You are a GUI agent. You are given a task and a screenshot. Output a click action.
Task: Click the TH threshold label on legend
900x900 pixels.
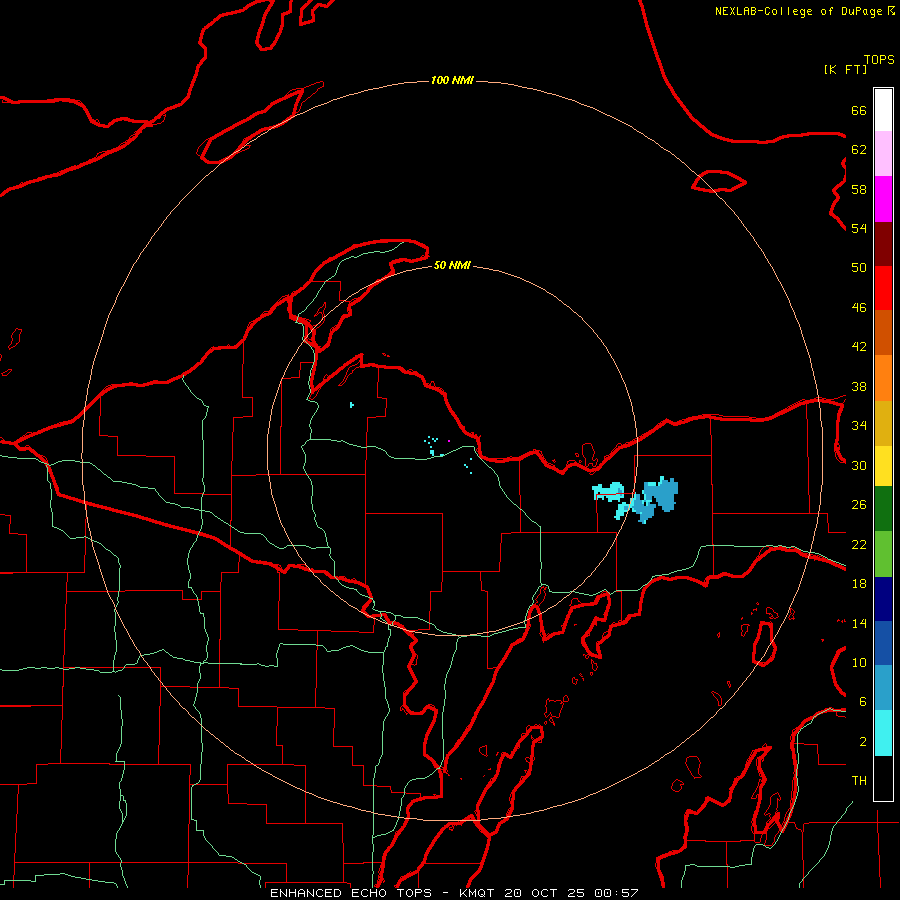(x=859, y=781)
